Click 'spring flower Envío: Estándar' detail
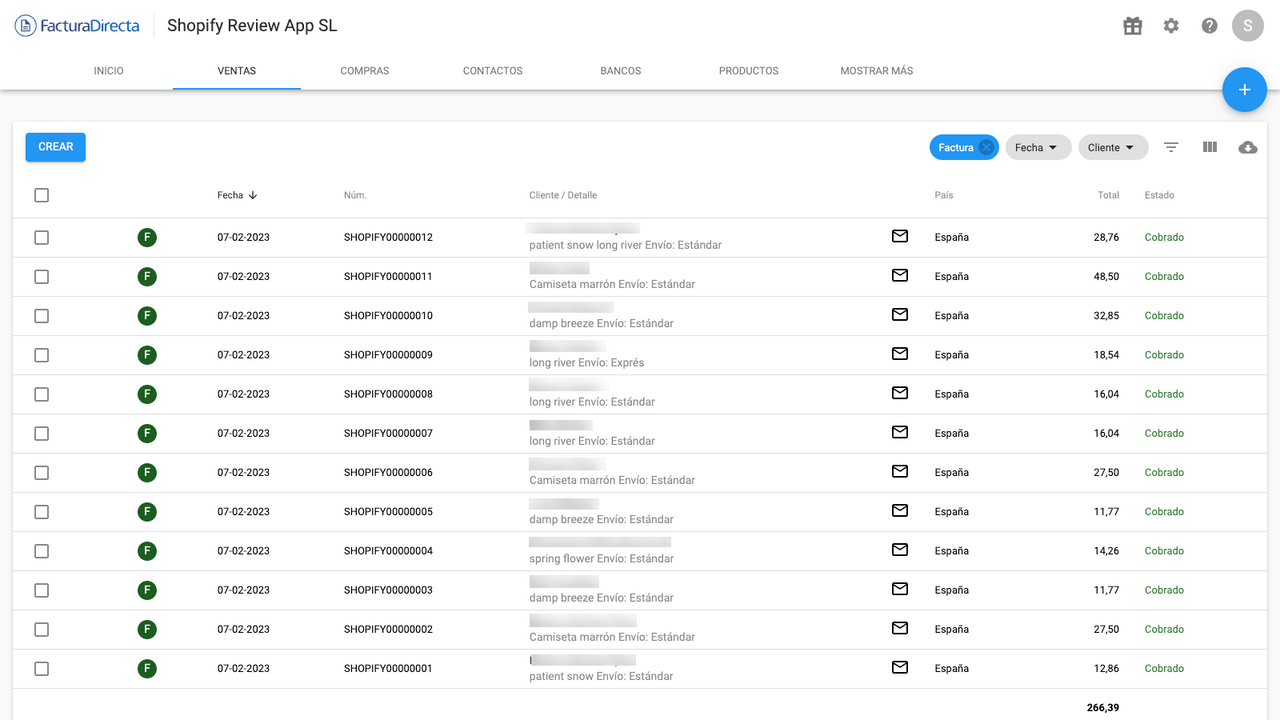The width and height of the screenshot is (1280, 720). 601,559
